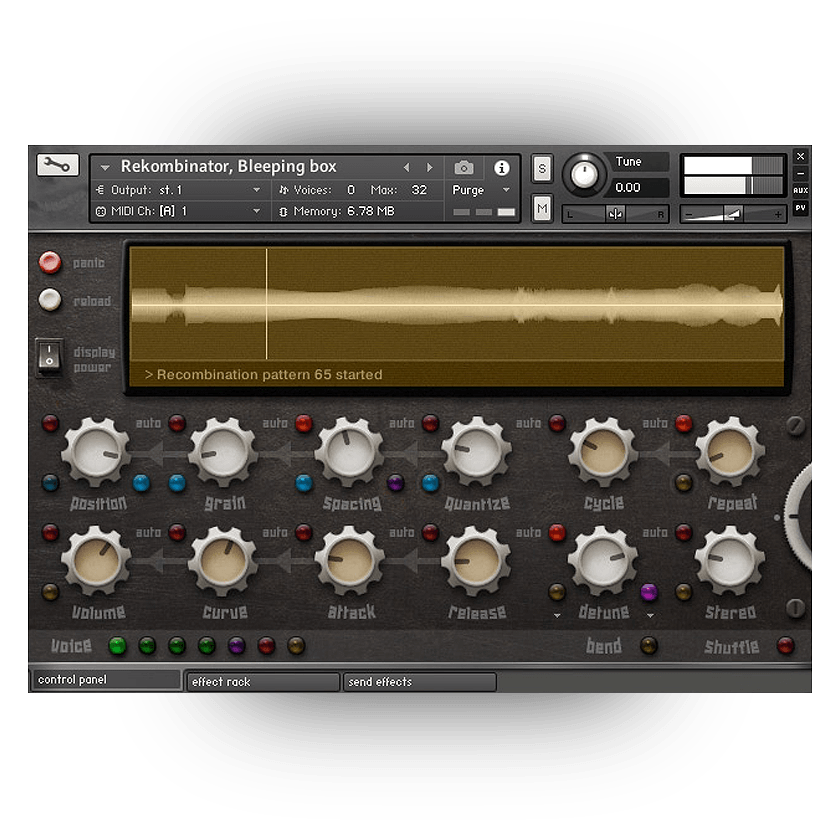Click the white reload button
This screenshot has width=840, height=840.
50,299
